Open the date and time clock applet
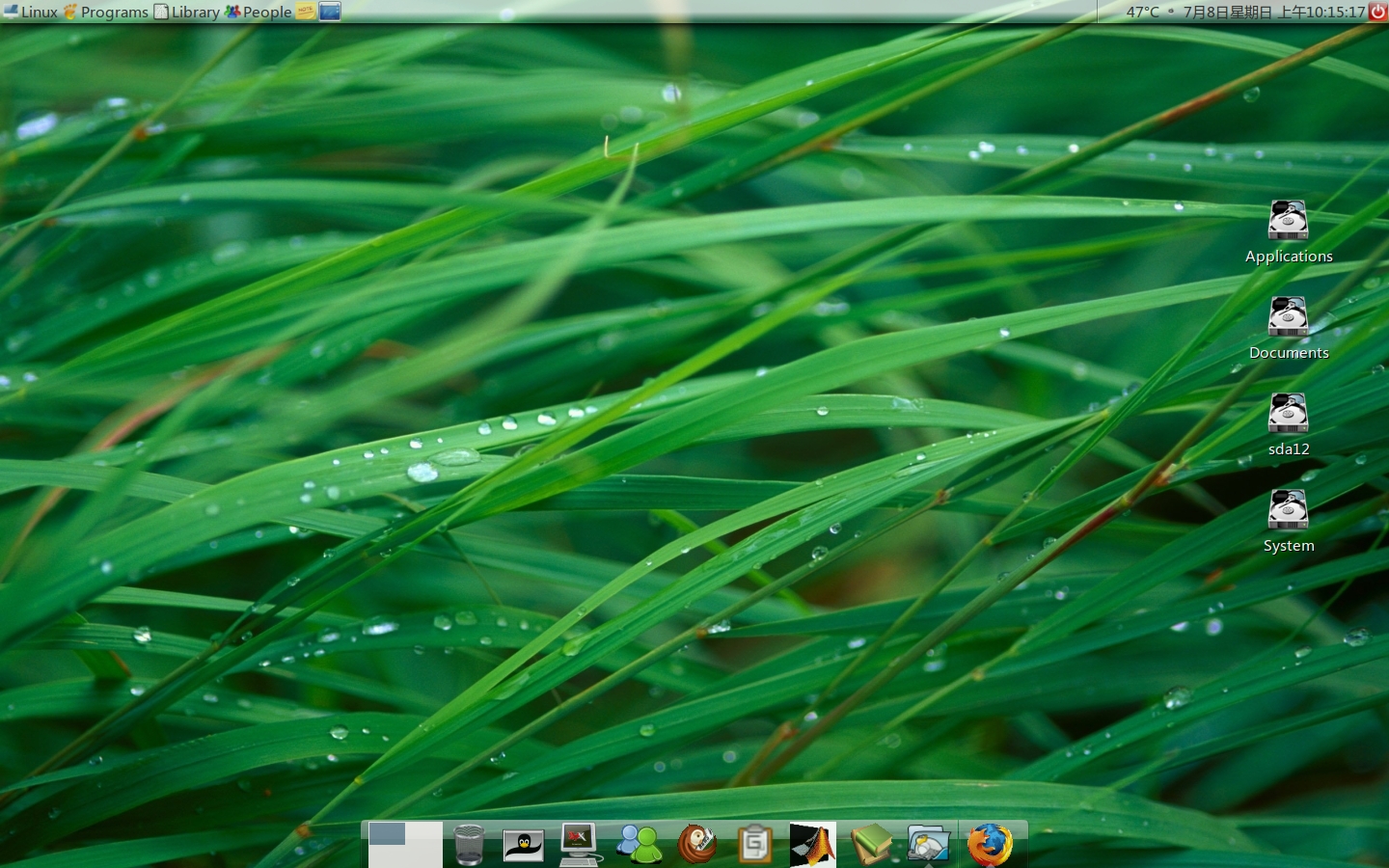 pyautogui.click(x=1274, y=12)
